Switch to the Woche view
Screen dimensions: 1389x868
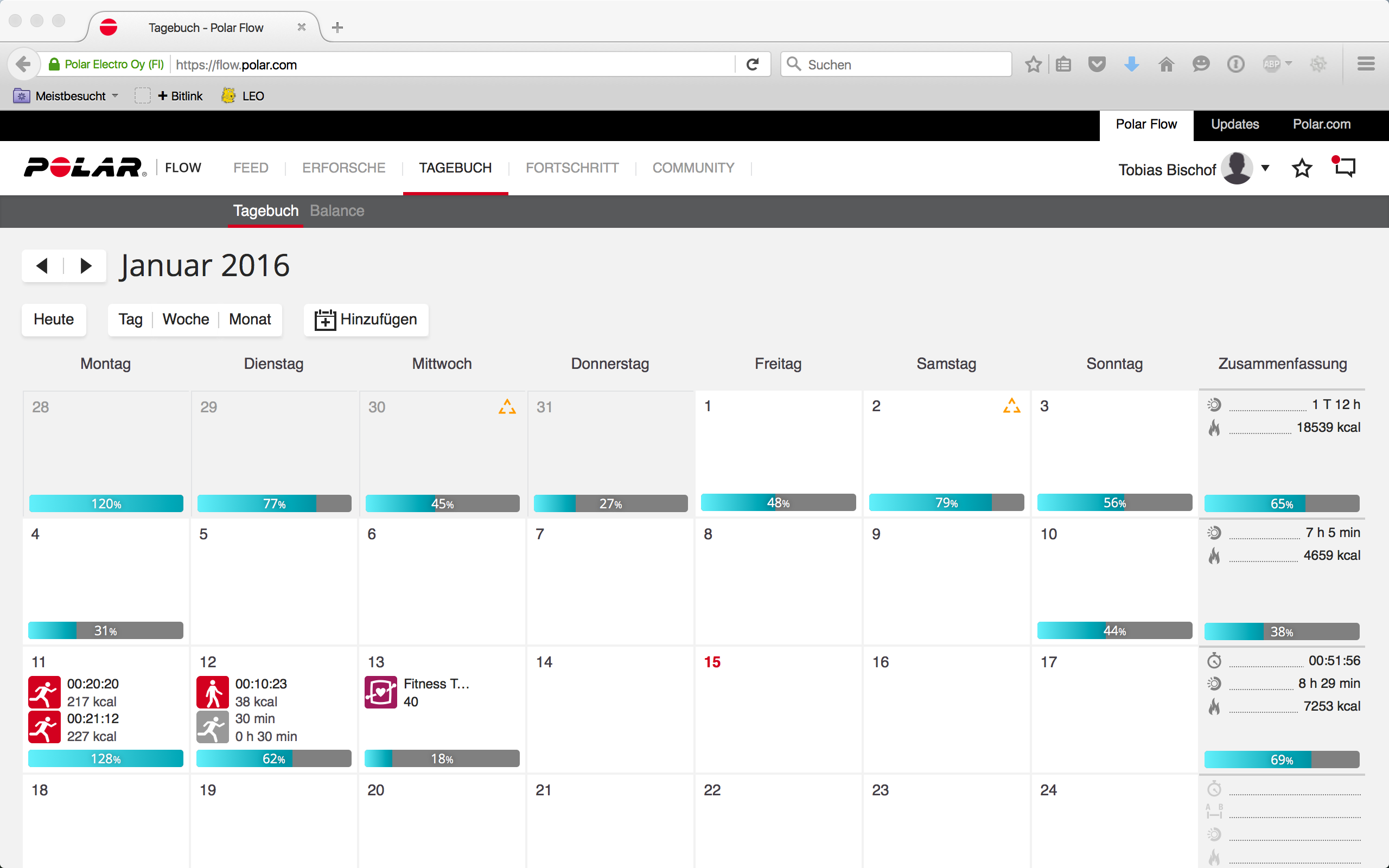[186, 319]
